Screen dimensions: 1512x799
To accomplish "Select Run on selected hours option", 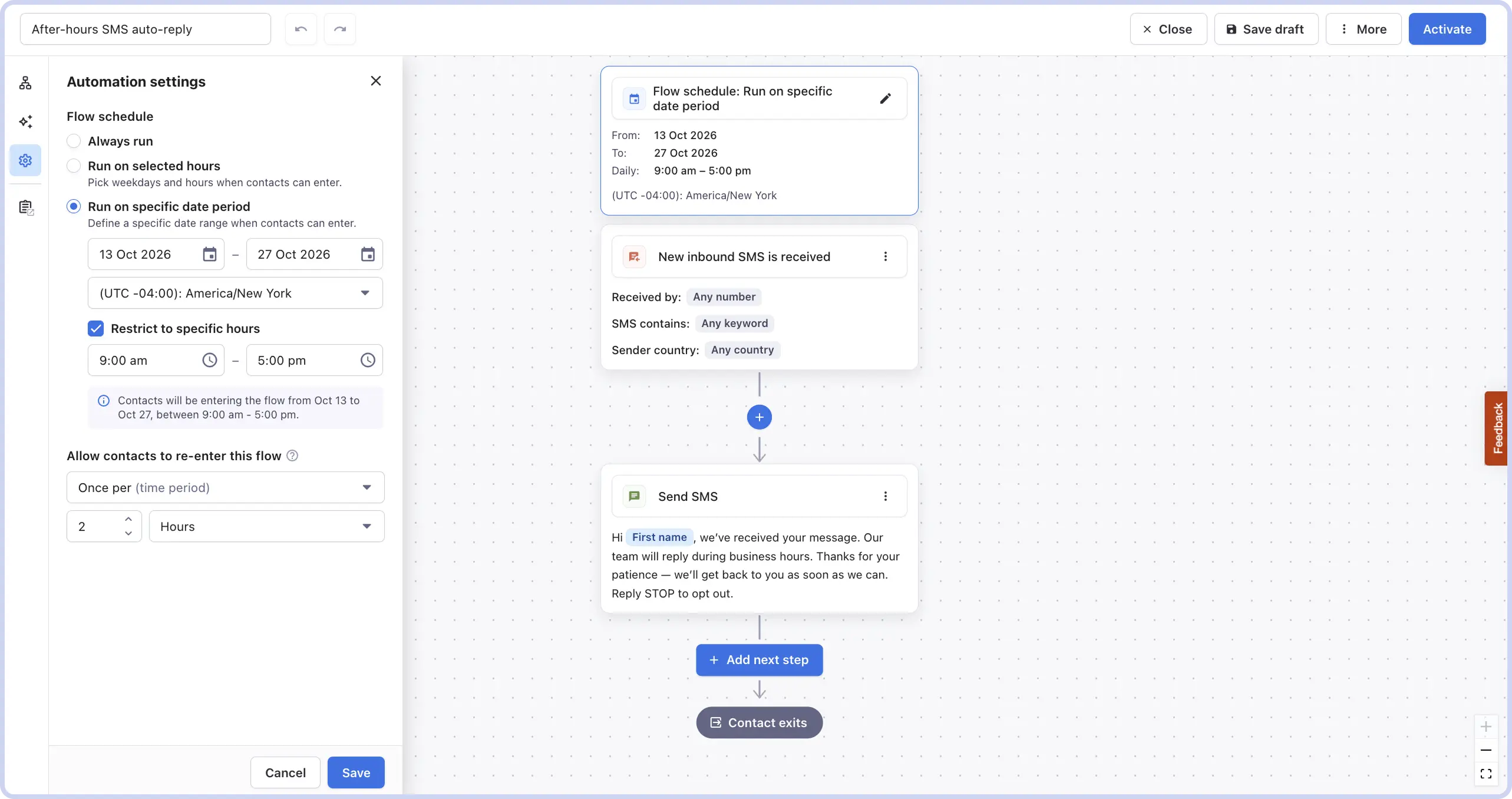I will click(74, 166).
